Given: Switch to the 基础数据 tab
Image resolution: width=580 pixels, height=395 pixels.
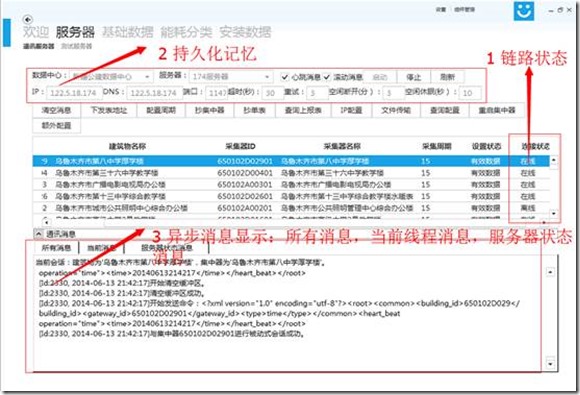Looking at the screenshot, I should [128, 32].
